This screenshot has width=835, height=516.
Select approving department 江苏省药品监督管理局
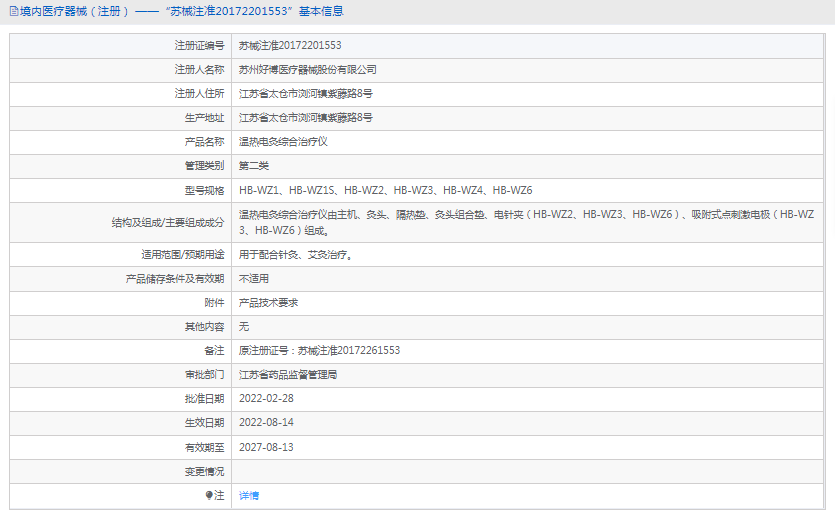288,375
